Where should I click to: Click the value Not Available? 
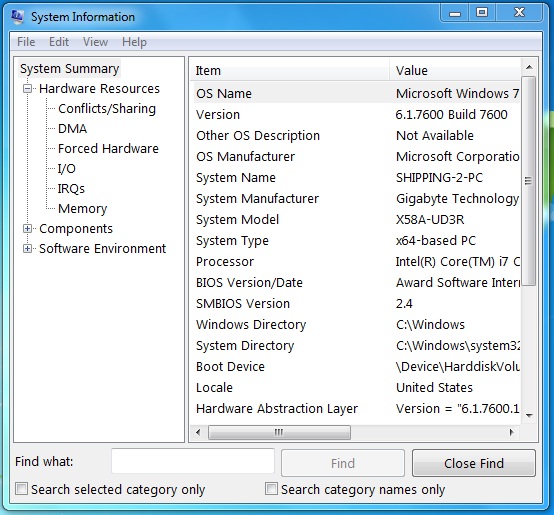[435, 136]
